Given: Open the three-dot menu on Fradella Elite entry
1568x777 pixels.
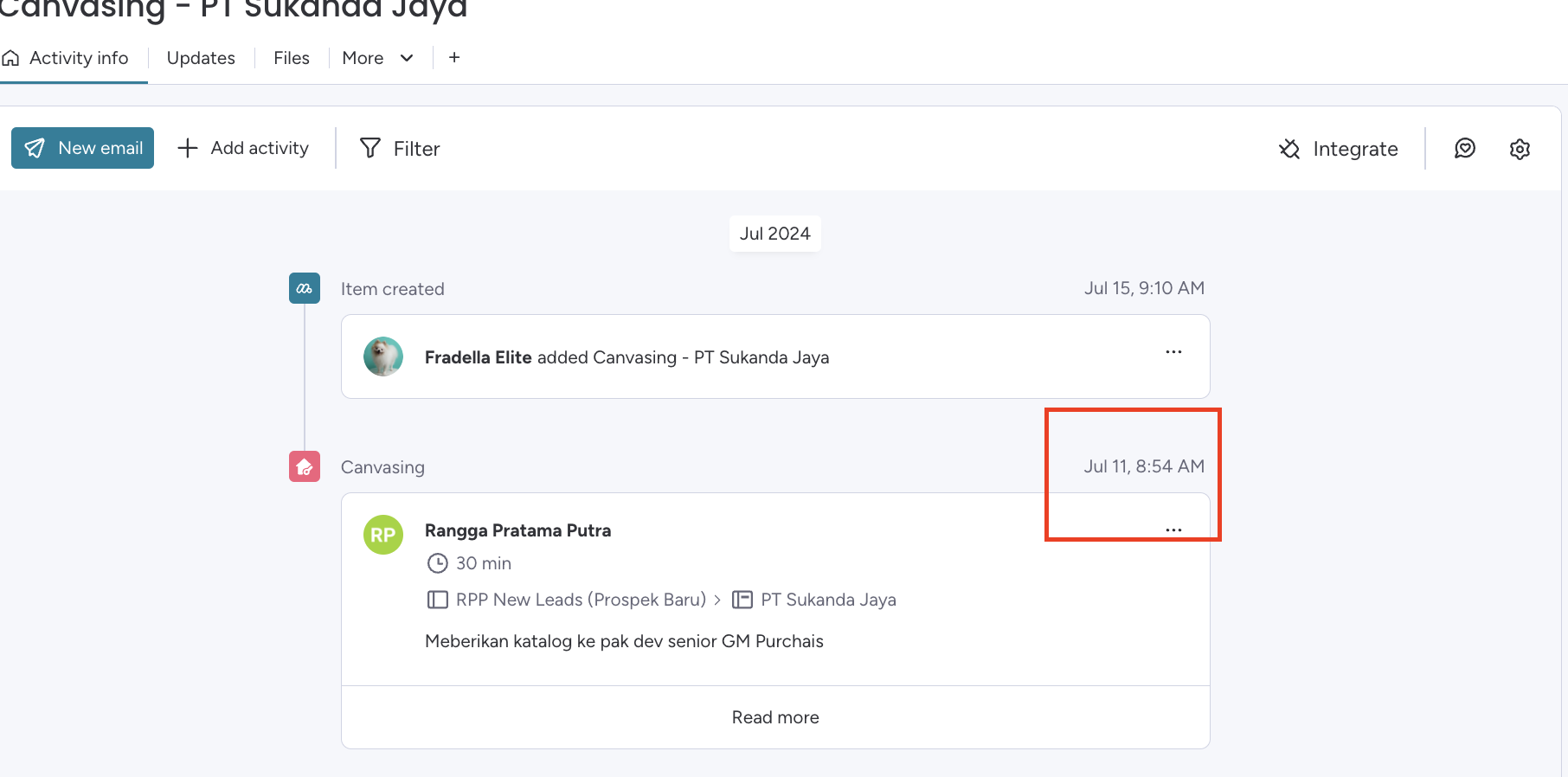Looking at the screenshot, I should point(1173,352).
